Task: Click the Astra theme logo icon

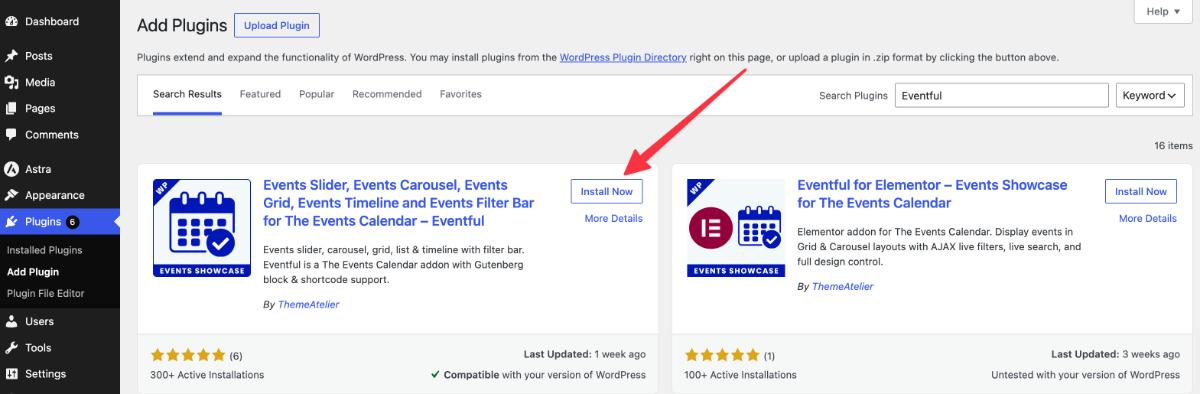Action: (11, 169)
